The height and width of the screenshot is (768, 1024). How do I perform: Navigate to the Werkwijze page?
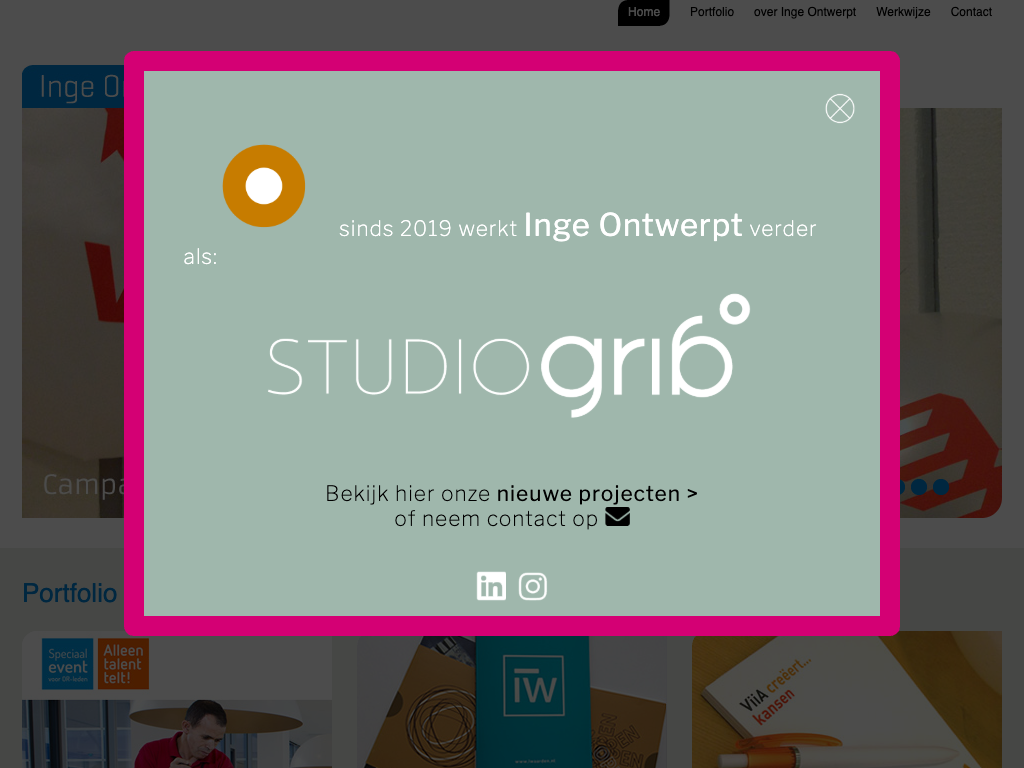pos(903,13)
